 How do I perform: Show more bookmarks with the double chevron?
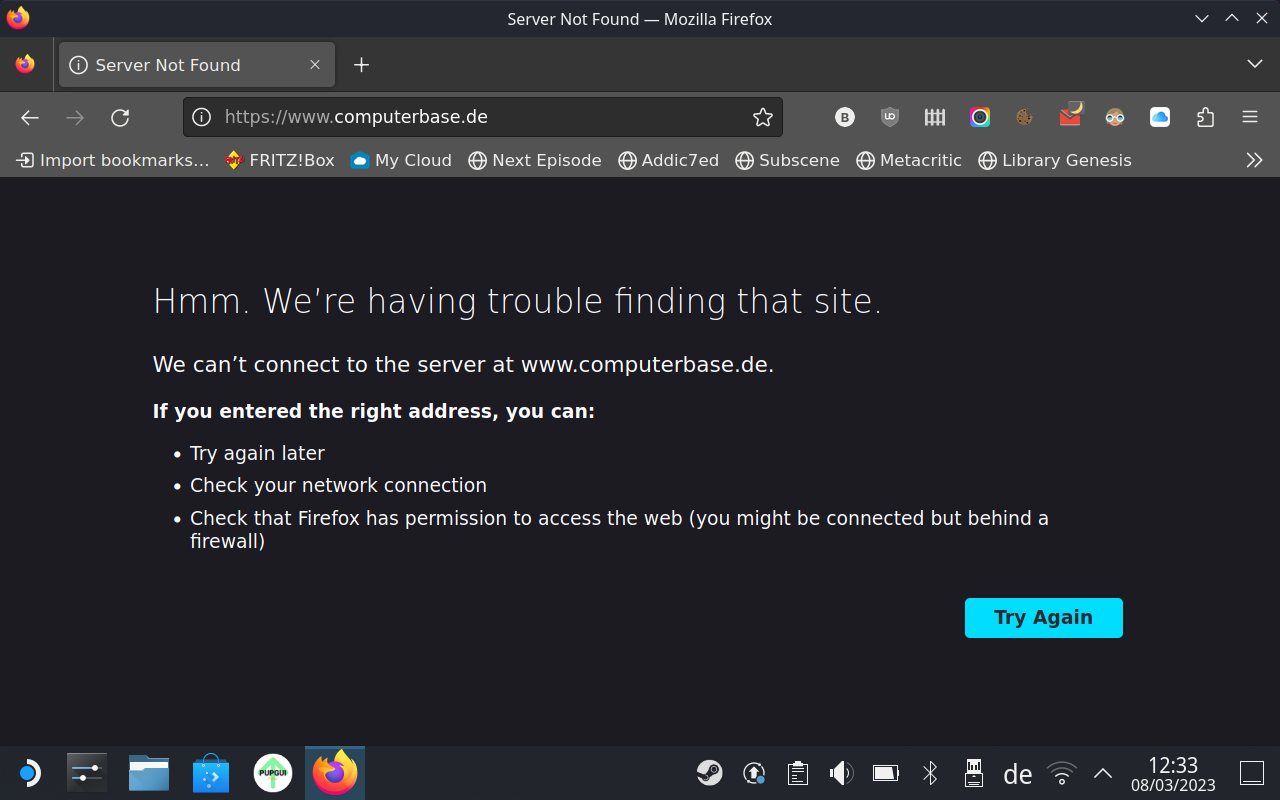point(1254,160)
